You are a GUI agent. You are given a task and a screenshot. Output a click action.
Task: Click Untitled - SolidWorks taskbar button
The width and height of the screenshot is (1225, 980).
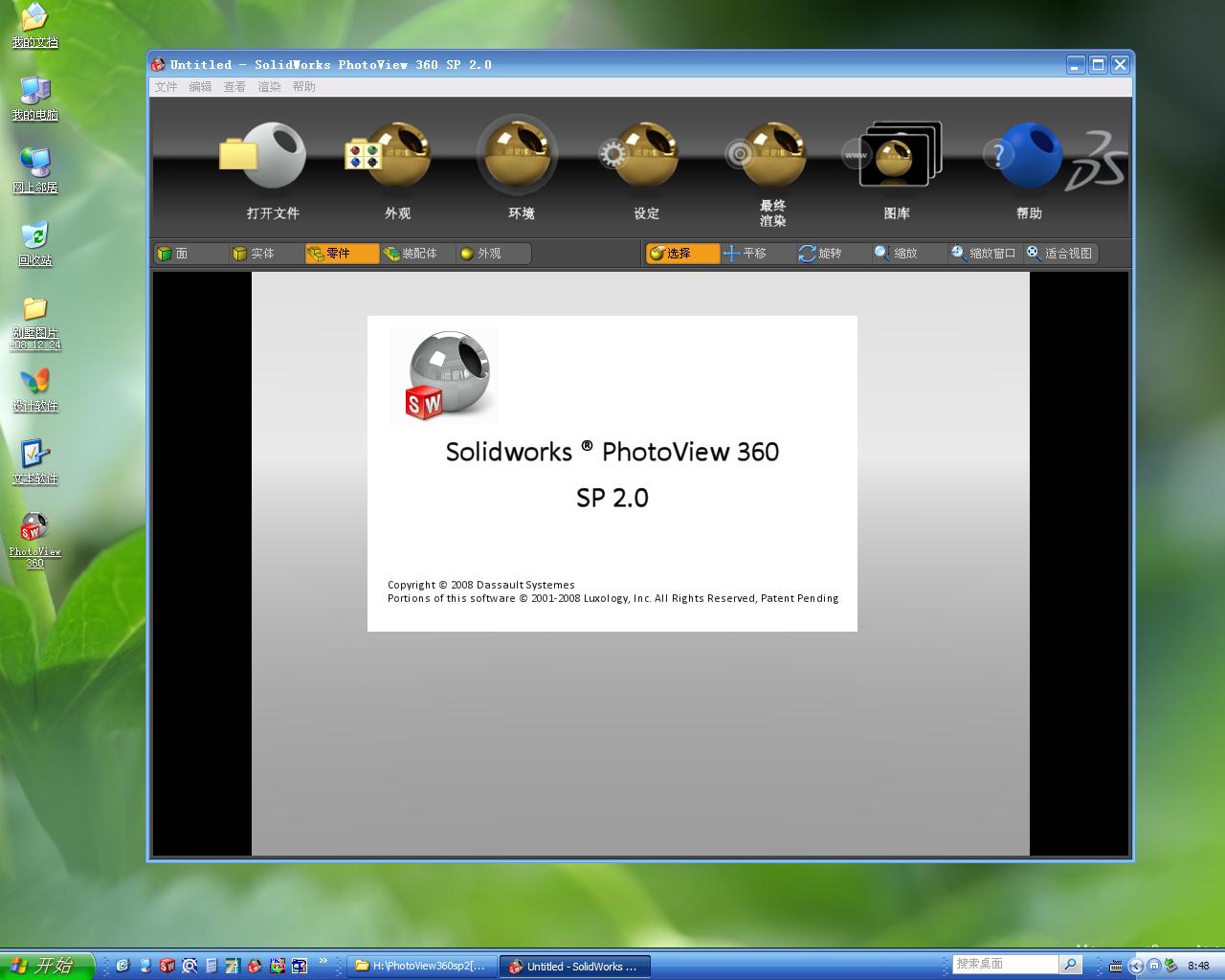575,967
